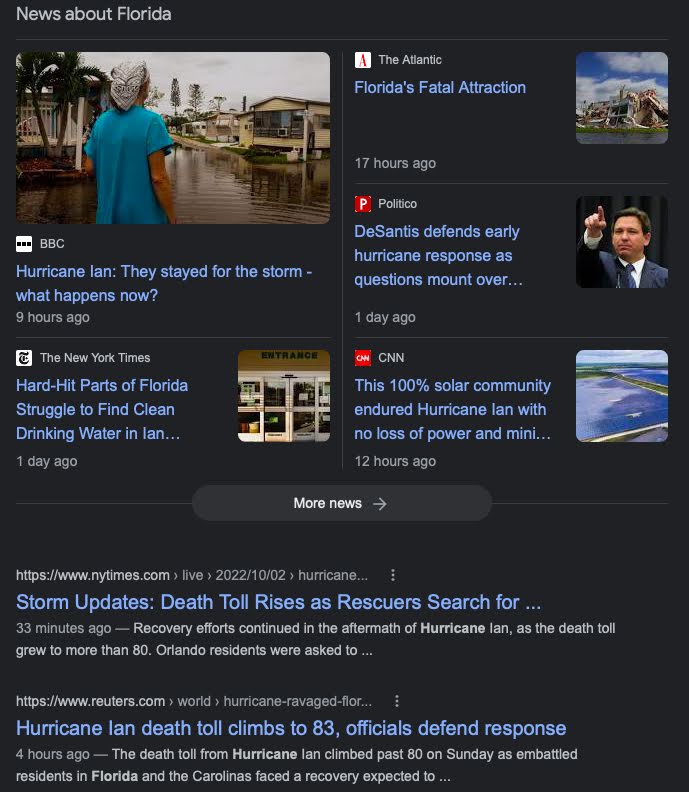
Task: Click the BBC publisher logo icon
Action: (24, 244)
